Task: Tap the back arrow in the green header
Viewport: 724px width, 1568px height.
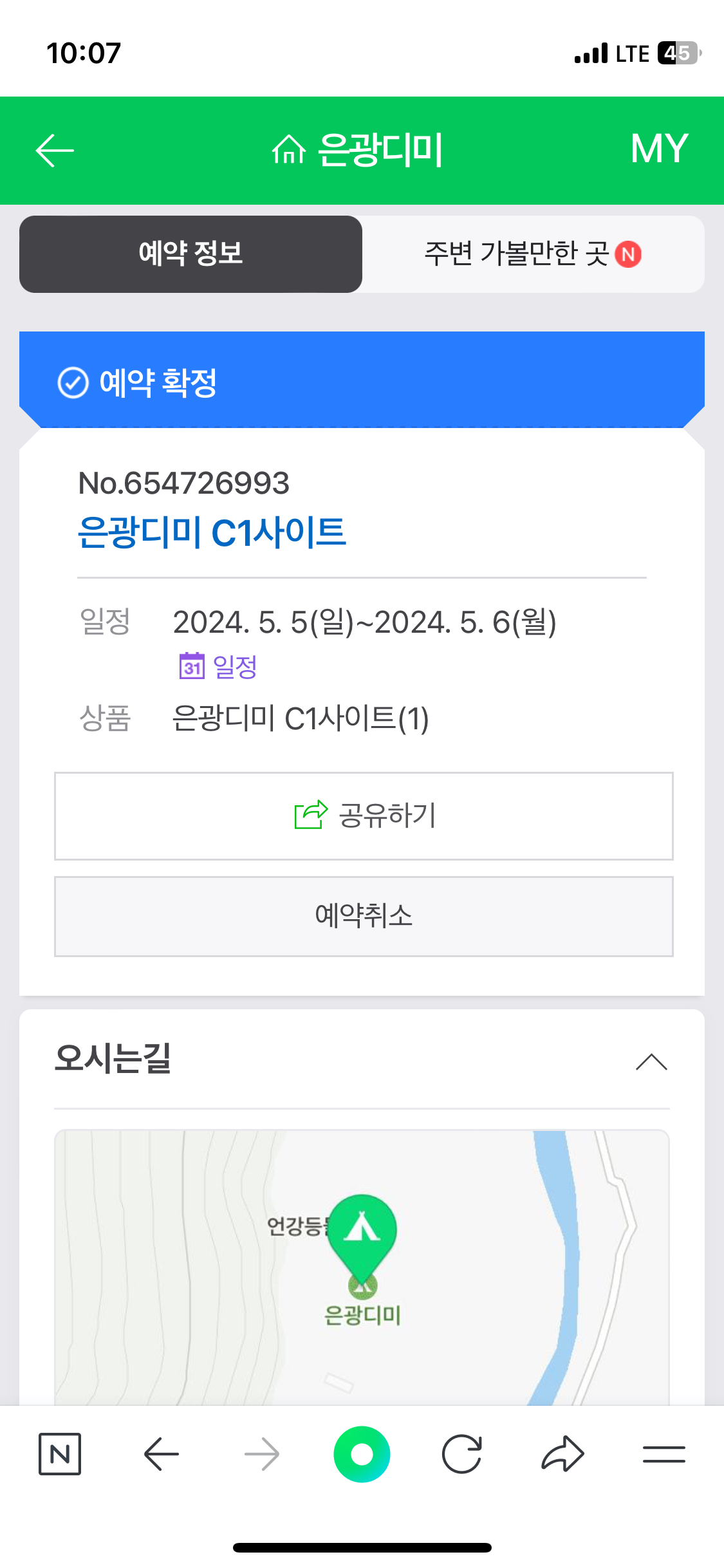Action: coord(55,151)
